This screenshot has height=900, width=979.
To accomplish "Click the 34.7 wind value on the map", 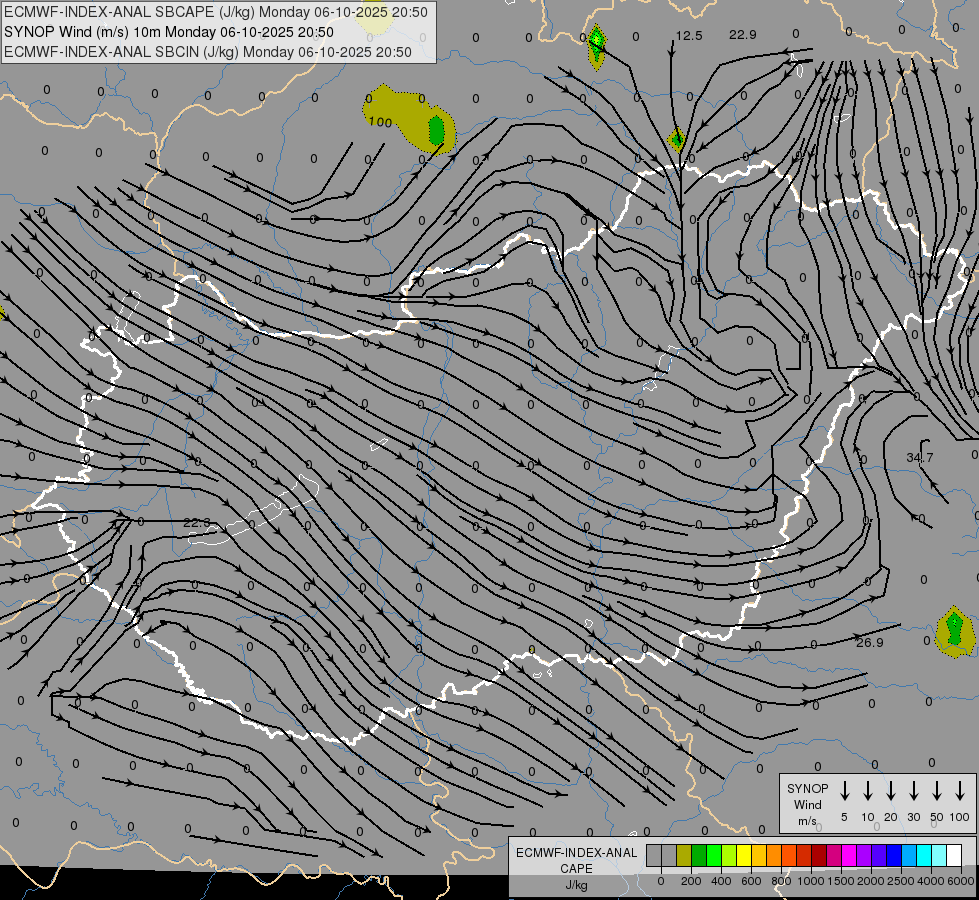I will 920,458.
